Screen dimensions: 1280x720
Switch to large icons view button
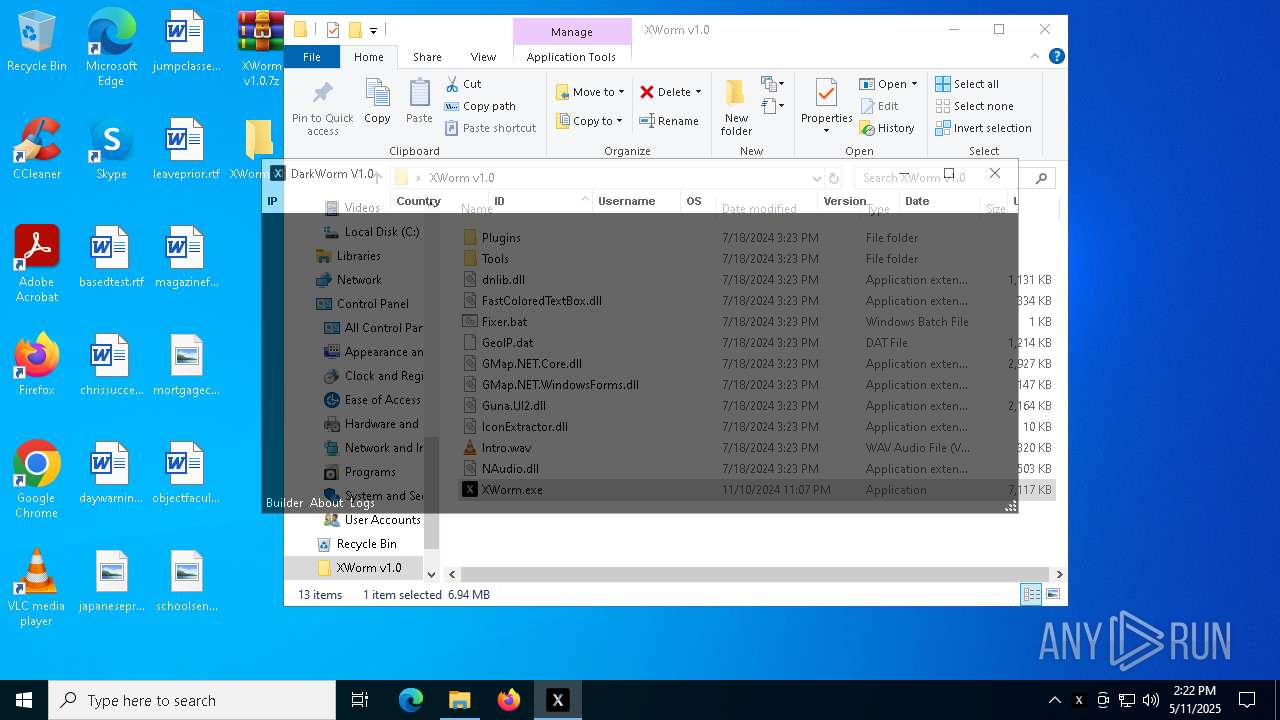pyautogui.click(x=1053, y=595)
